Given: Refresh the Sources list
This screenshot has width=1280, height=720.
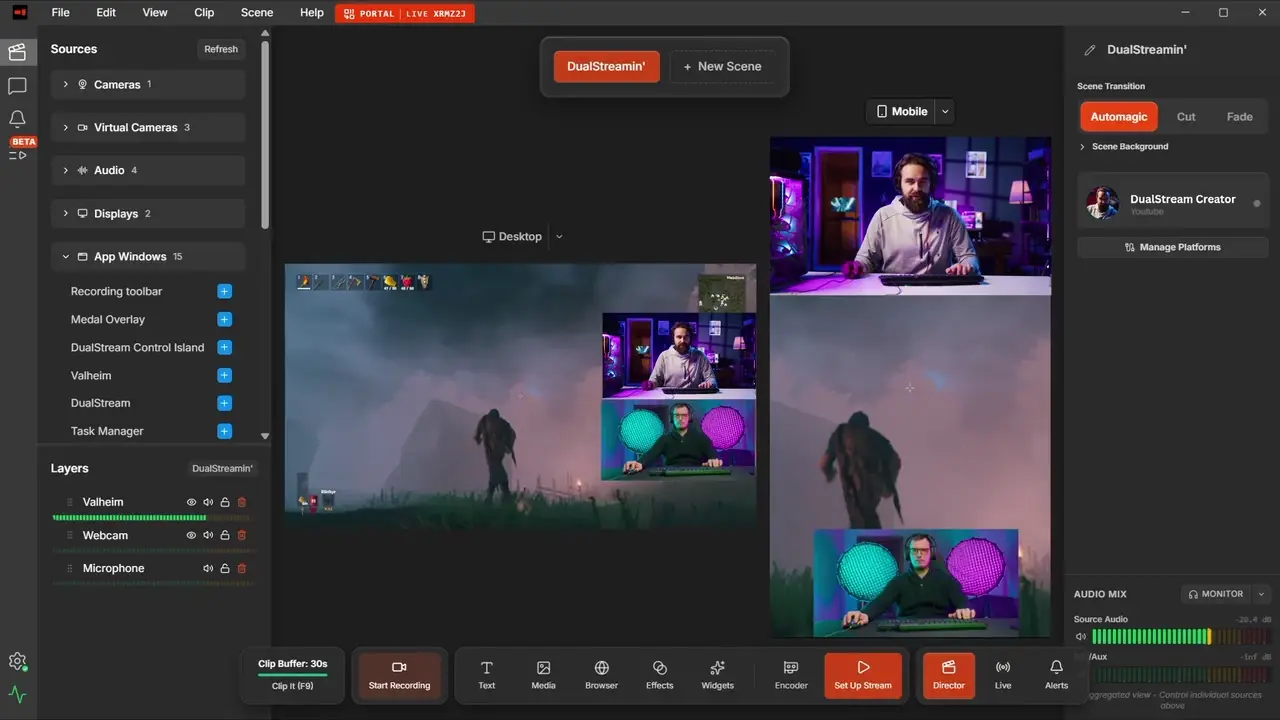Looking at the screenshot, I should point(221,49).
